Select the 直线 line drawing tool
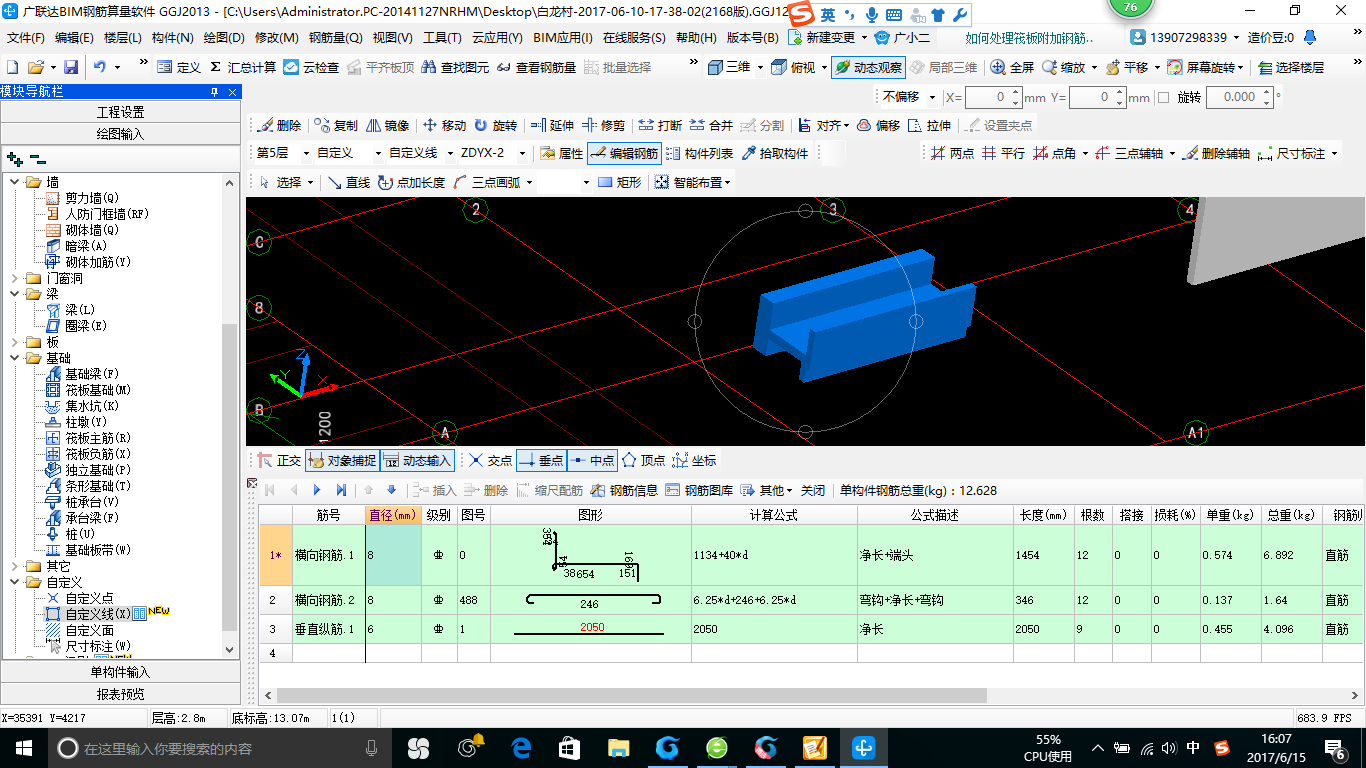This screenshot has height=768, width=1366. point(348,182)
